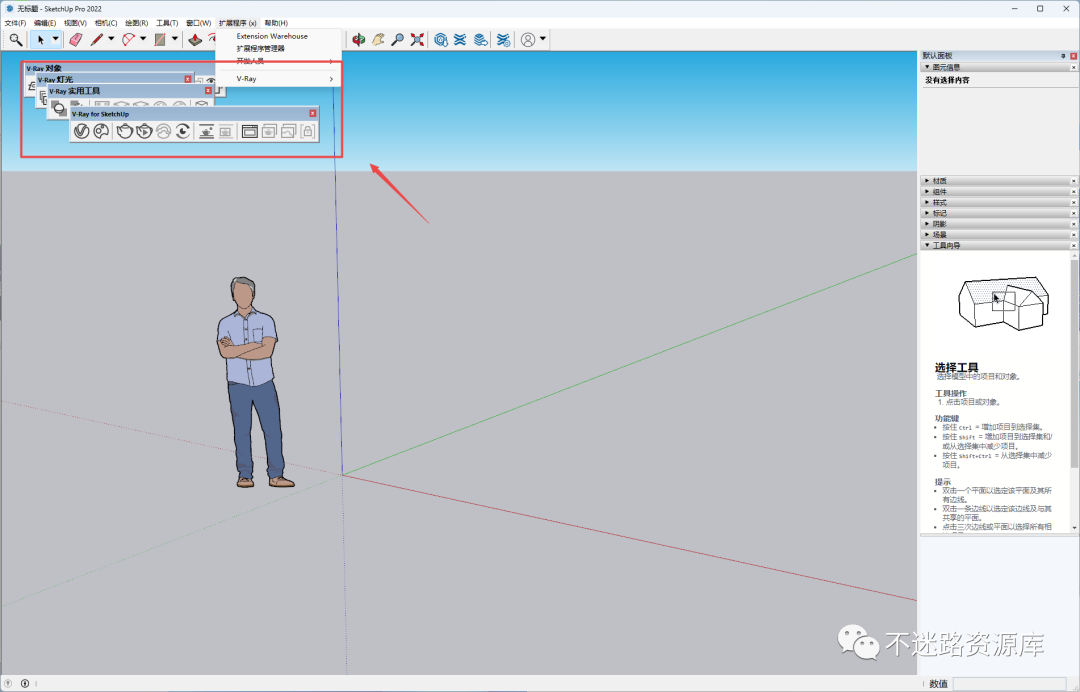Select the Arc drawing tool
The height and width of the screenshot is (692, 1080).
128,40
